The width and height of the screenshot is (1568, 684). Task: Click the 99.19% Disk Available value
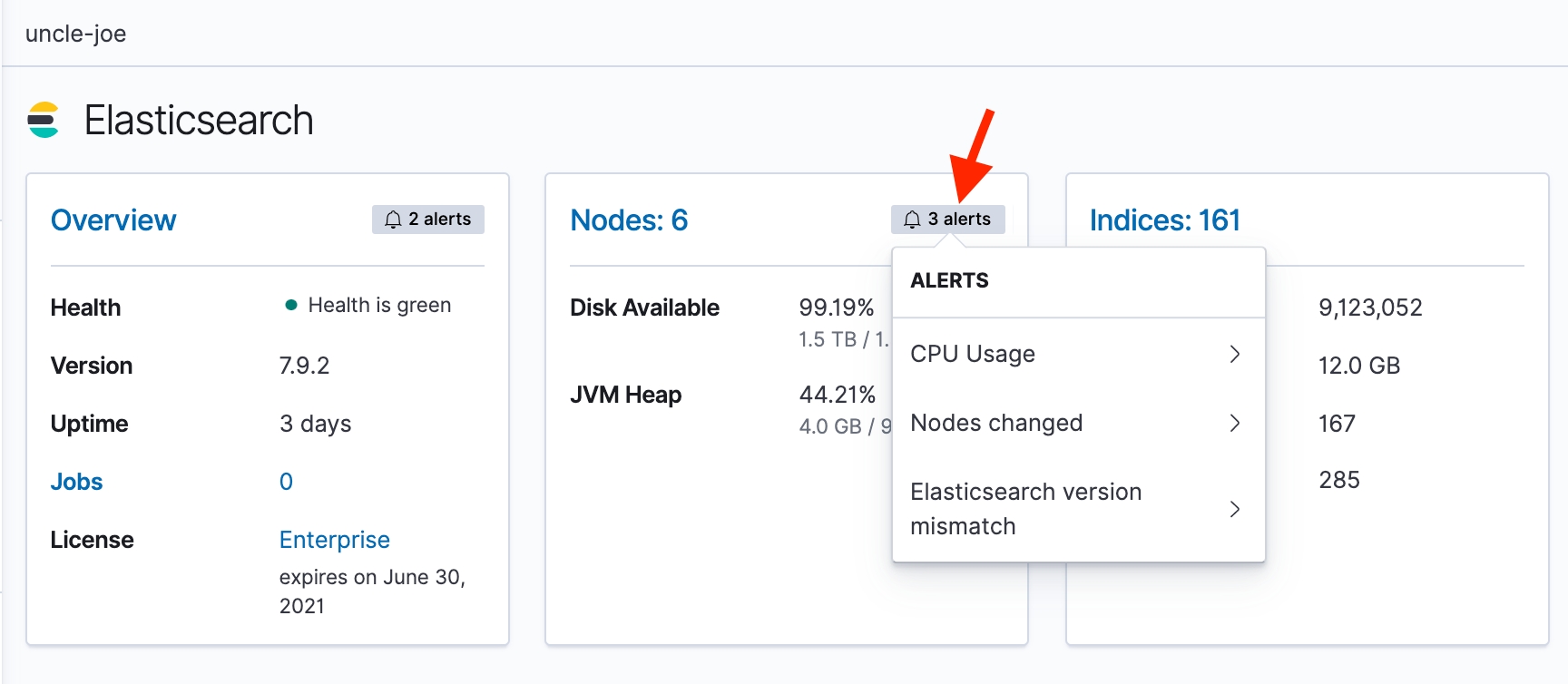click(836, 308)
